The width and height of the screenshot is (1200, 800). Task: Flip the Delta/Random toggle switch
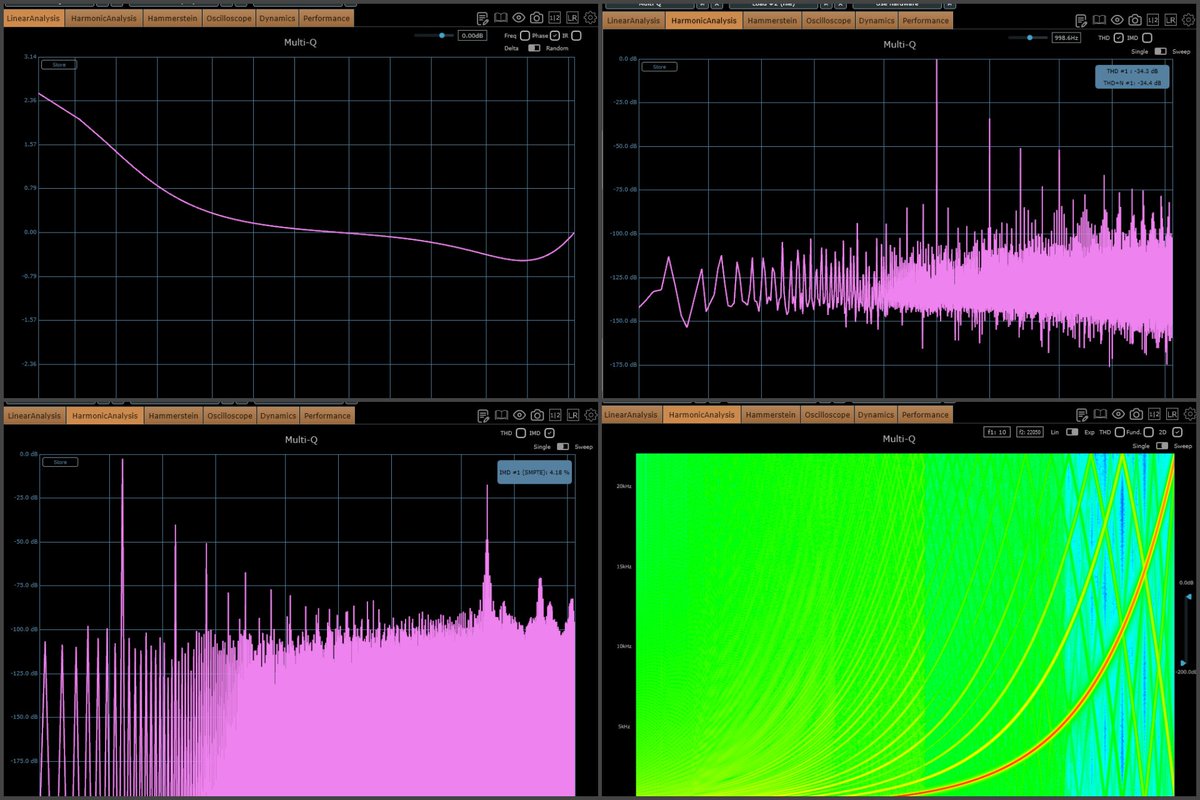coord(533,48)
